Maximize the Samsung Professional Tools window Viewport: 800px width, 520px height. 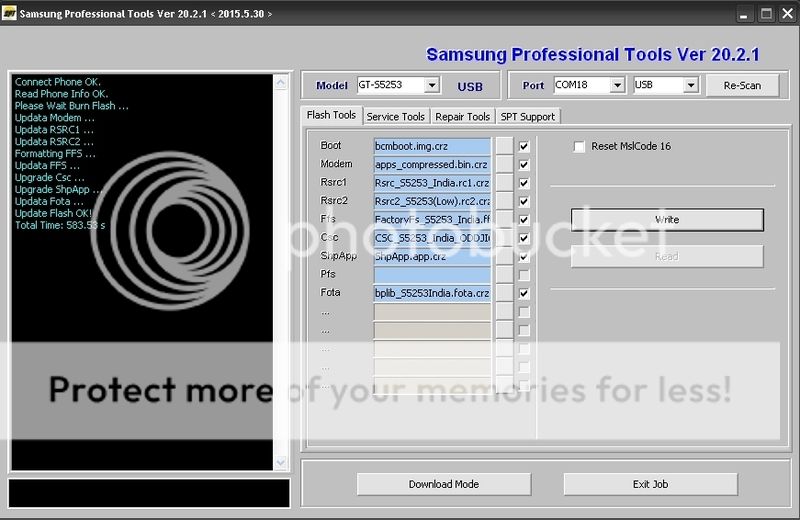point(766,14)
